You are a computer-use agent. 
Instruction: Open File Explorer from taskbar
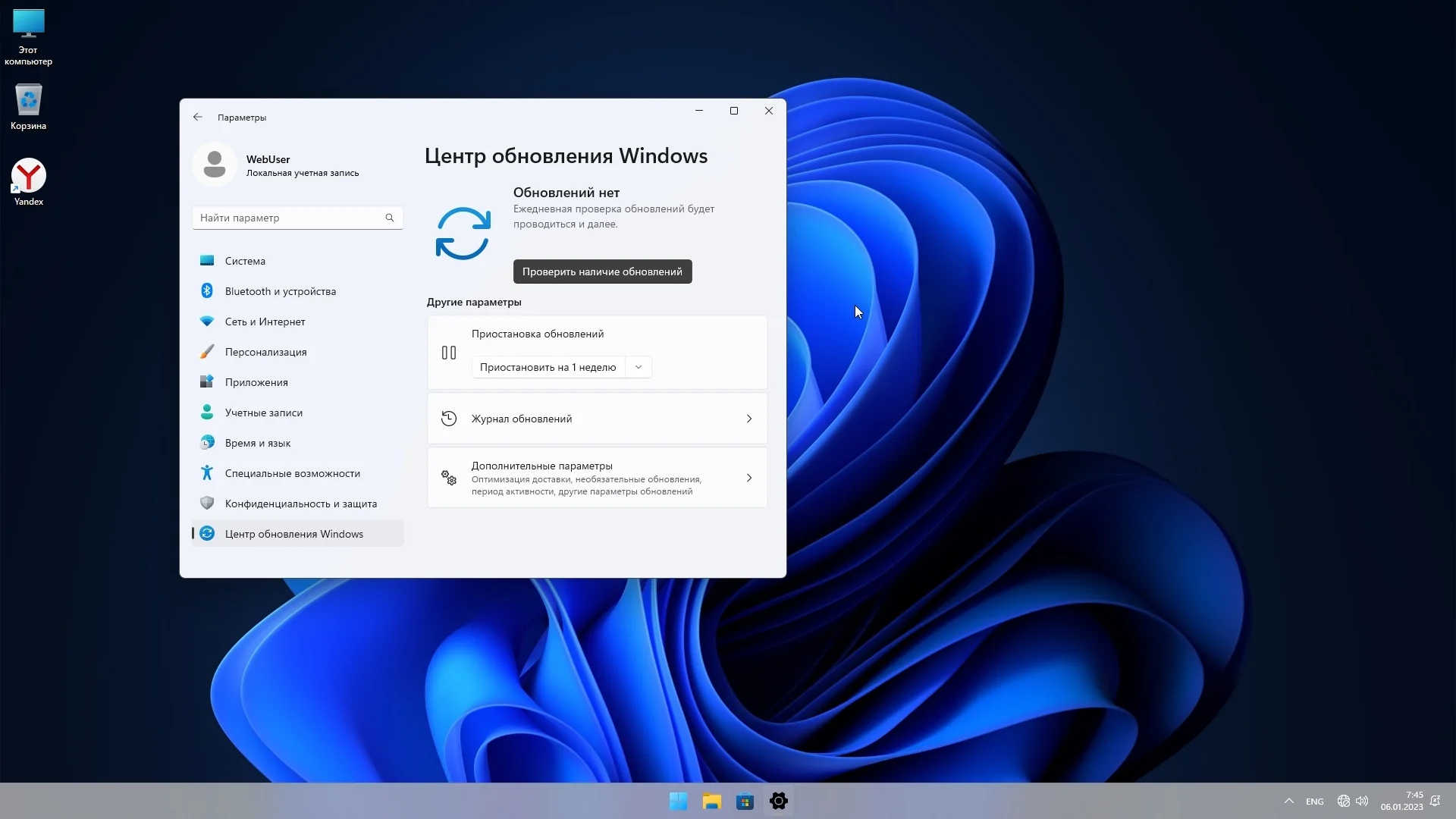[711, 801]
